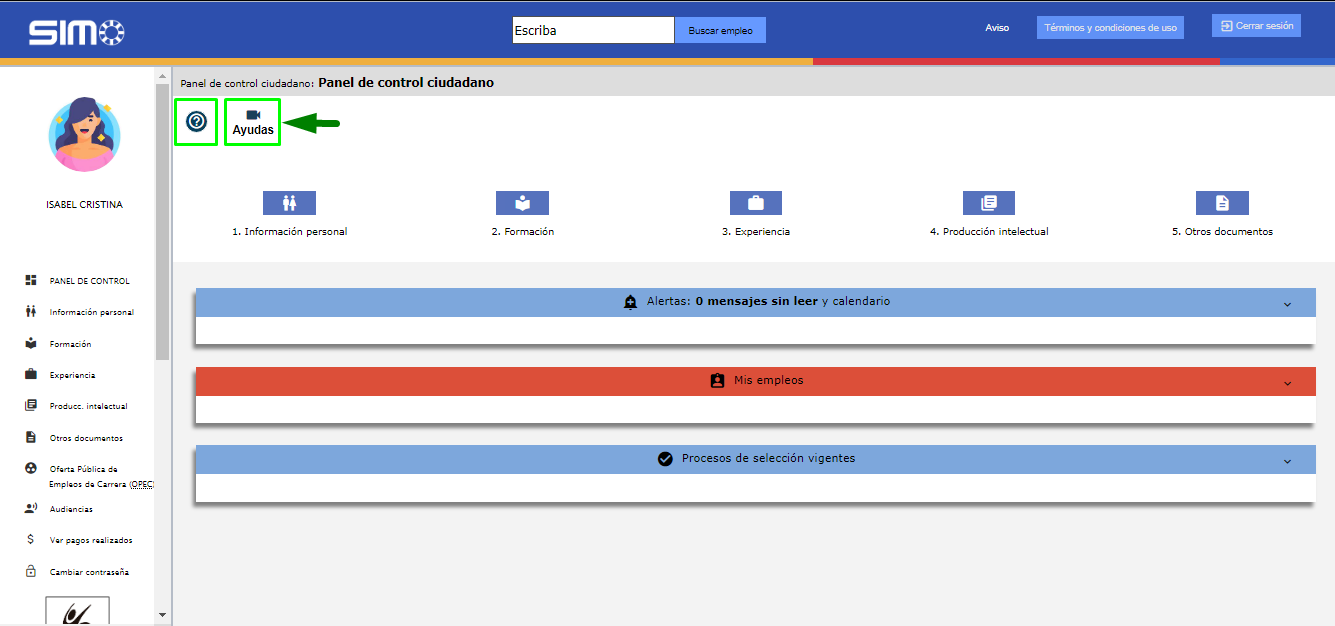Click the Formación book step icon
Viewport: 1335px width, 626px height.
coord(522,203)
